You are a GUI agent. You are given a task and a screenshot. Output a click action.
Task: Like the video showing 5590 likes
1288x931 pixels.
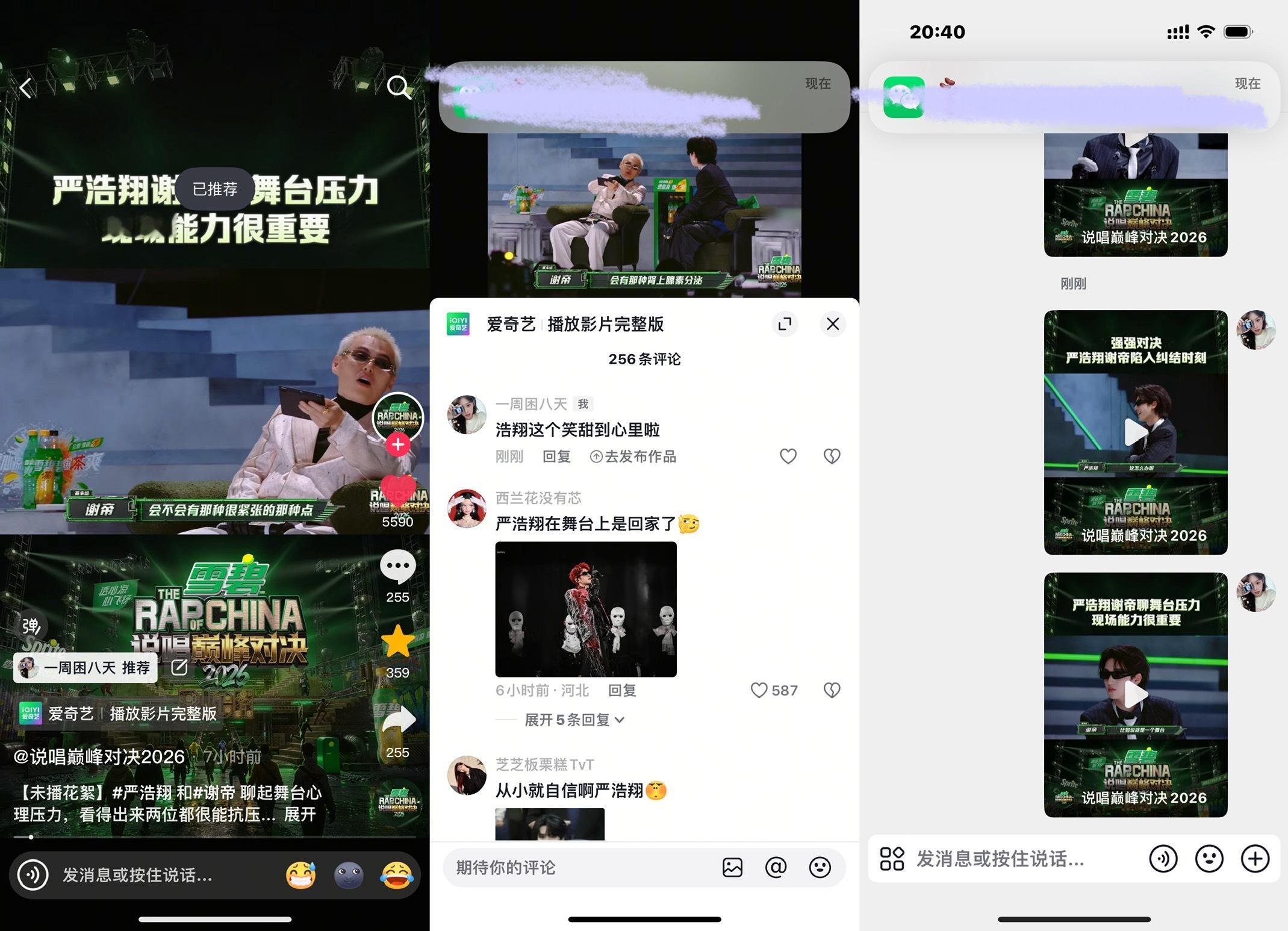[x=397, y=492]
